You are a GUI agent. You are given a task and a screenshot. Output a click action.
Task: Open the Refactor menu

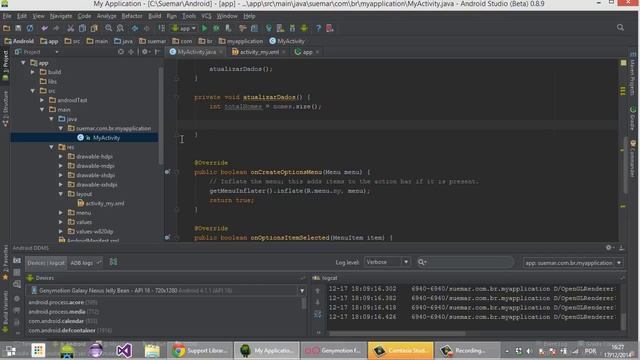[132, 16]
